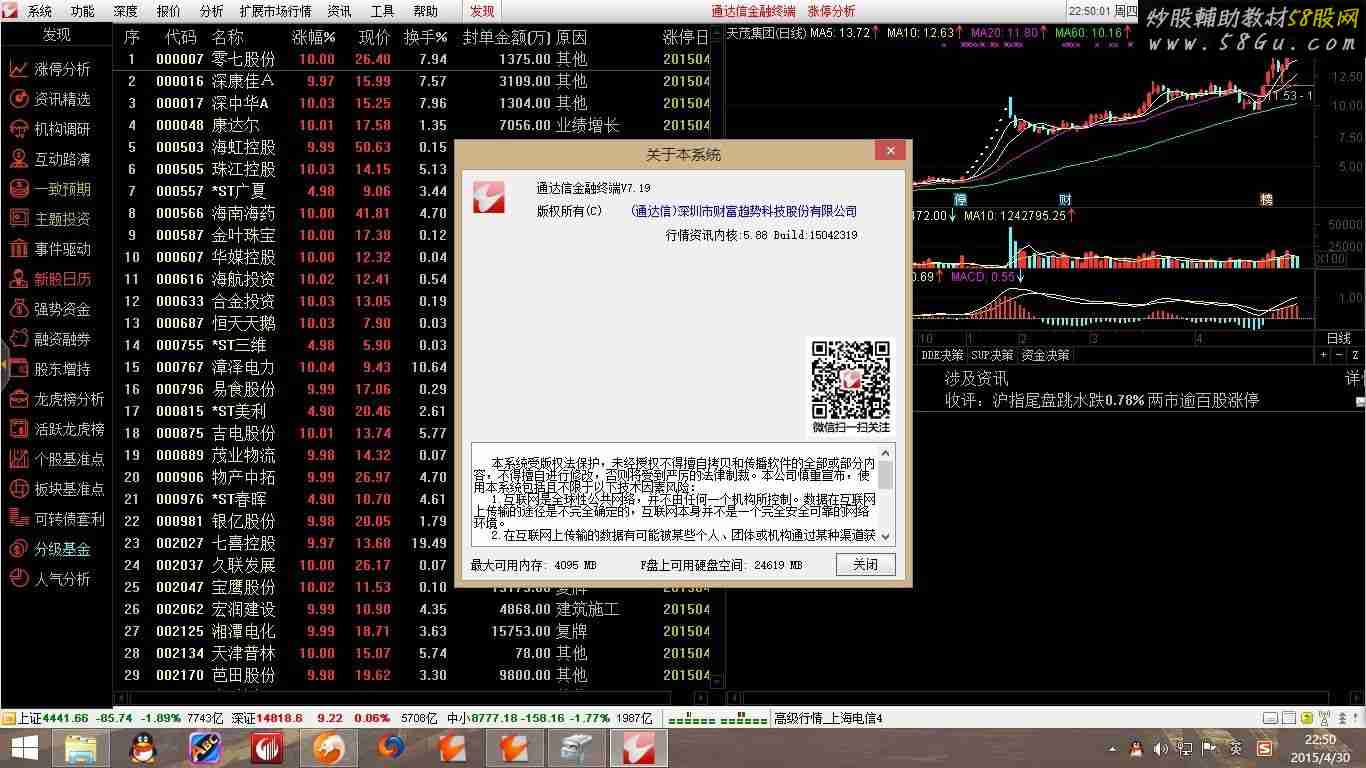Open the 深圳市财富趋势科技股份有限公司 link
Viewport: 1366px width, 768px height.
click(744, 211)
